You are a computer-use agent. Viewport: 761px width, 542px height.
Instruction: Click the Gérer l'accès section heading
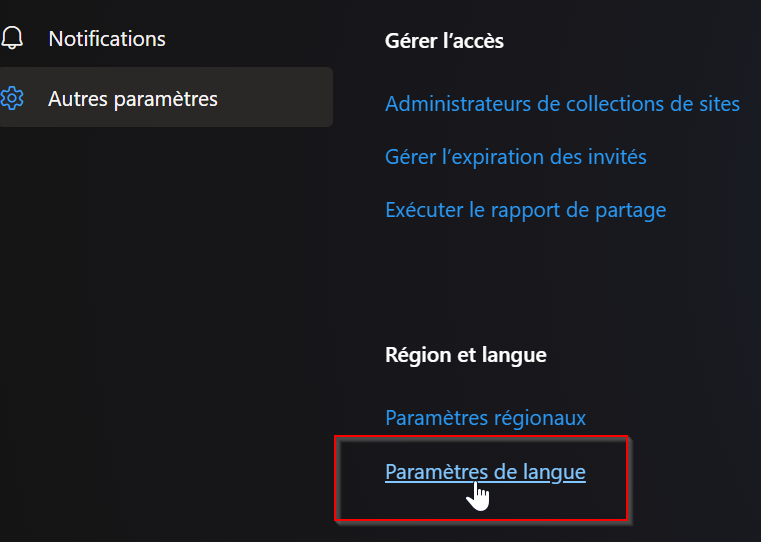click(444, 41)
